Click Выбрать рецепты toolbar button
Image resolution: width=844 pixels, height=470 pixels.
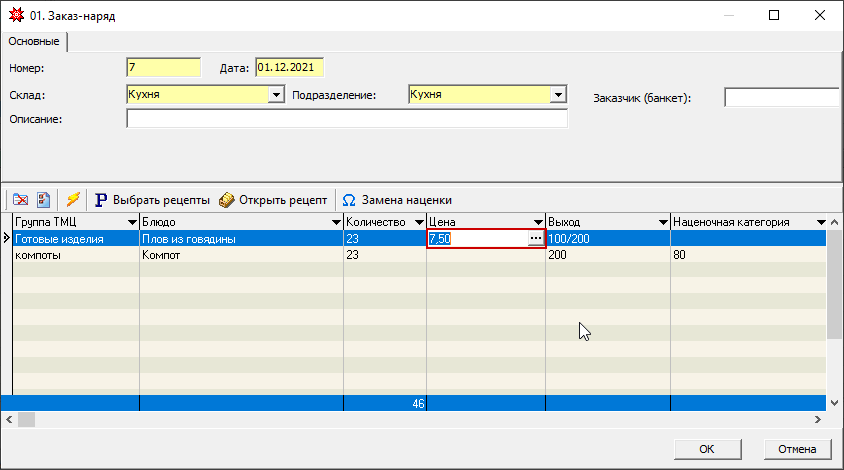pyautogui.click(x=152, y=200)
